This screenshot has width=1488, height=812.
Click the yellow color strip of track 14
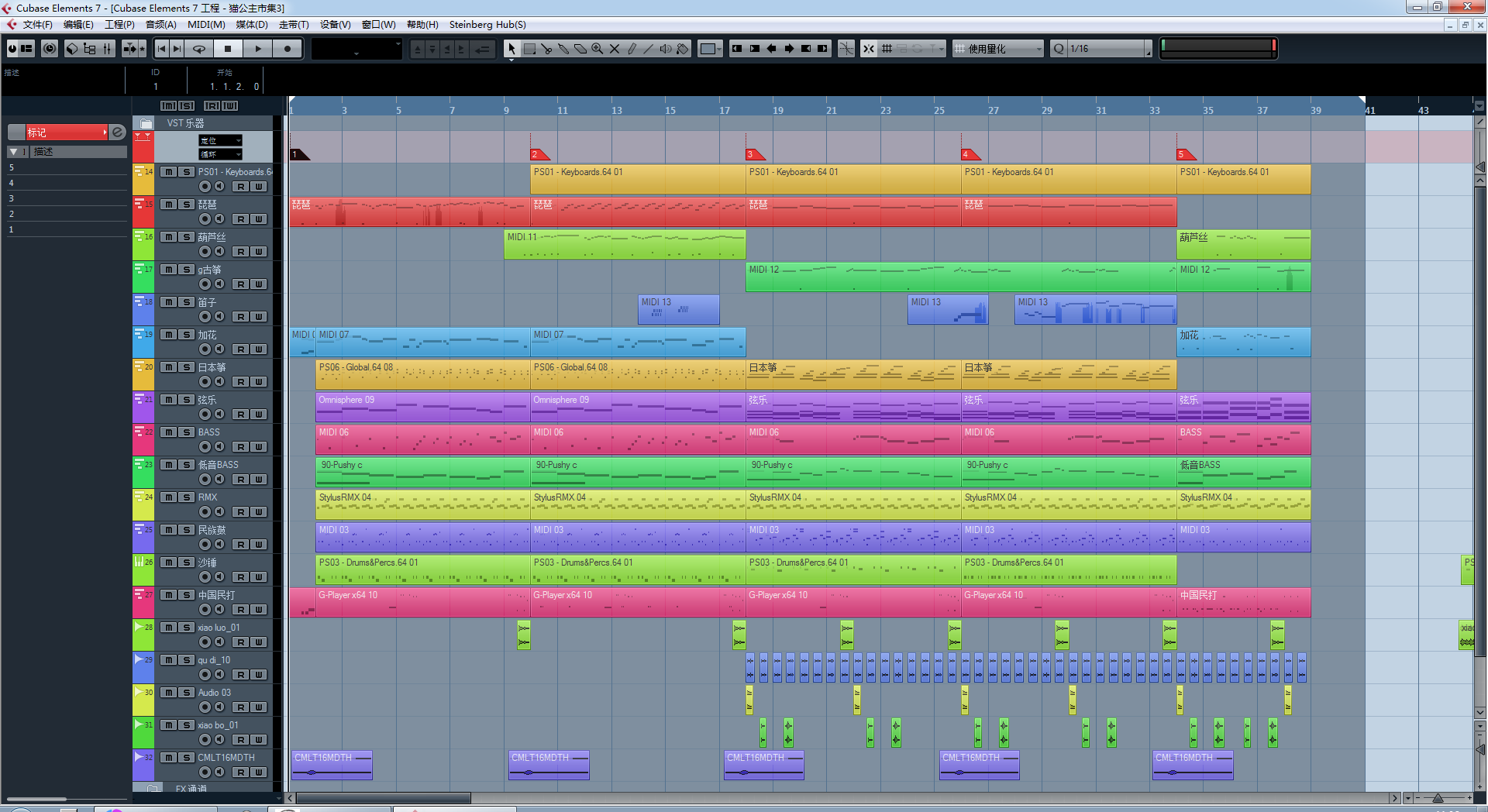tap(143, 179)
